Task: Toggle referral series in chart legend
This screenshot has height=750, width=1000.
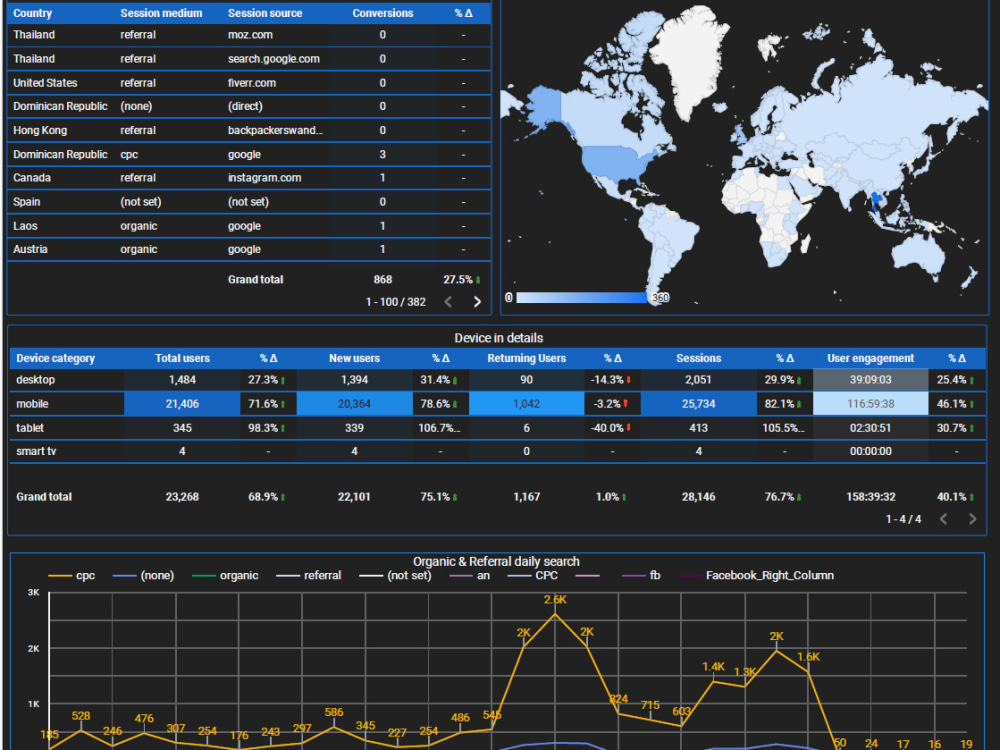Action: pos(309,576)
